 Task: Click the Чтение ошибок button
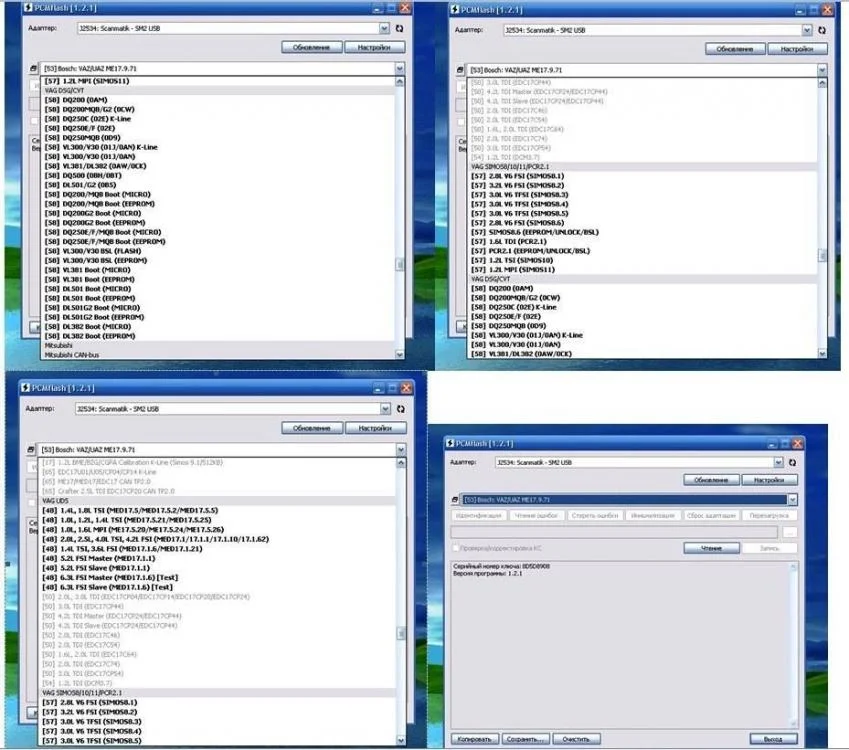coord(537,516)
